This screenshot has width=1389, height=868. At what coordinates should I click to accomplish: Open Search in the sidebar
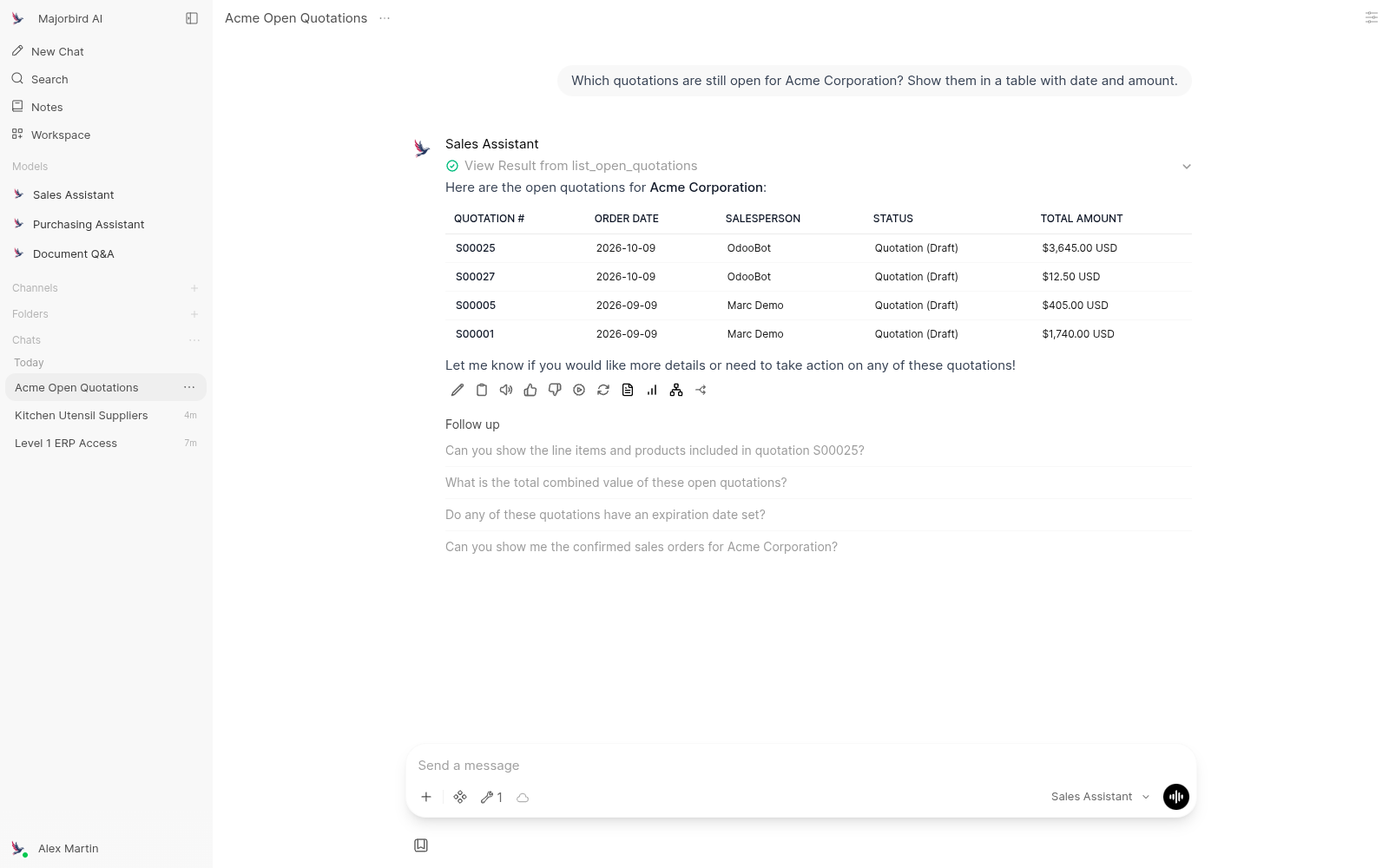[x=106, y=79]
